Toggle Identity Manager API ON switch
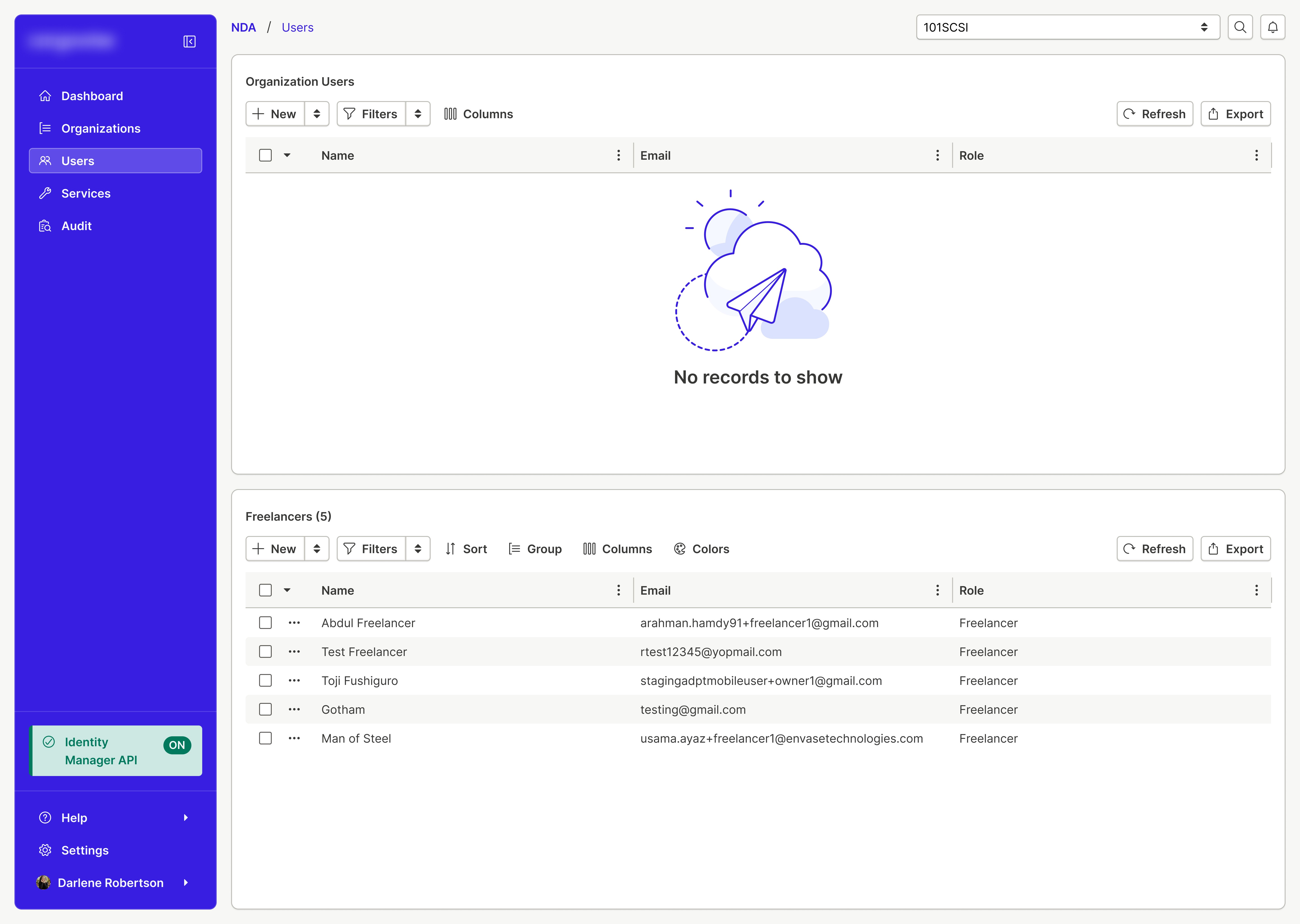Image resolution: width=1300 pixels, height=924 pixels. [x=177, y=745]
